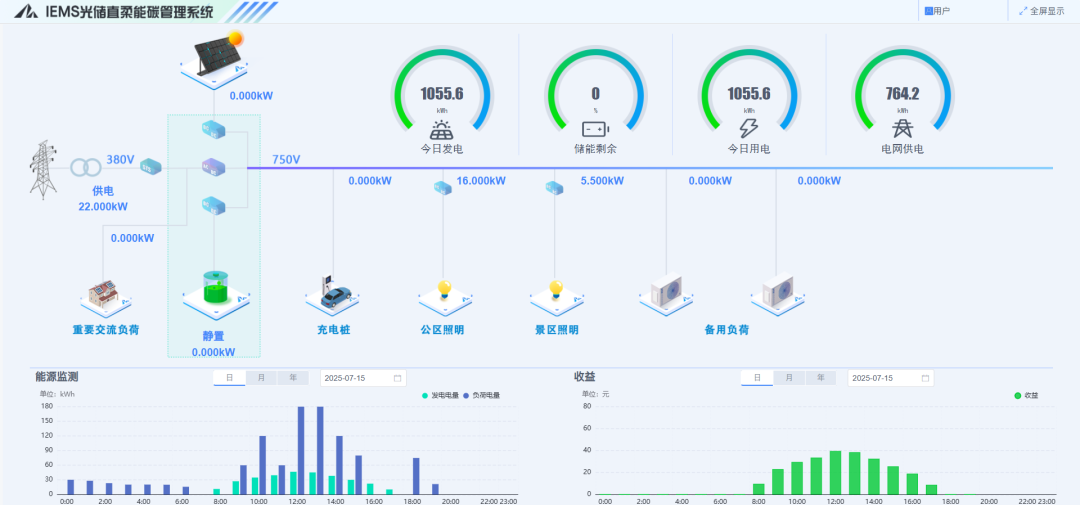Open the 能源监测 date picker
Viewport: 1080px width, 505px height.
tap(362, 378)
